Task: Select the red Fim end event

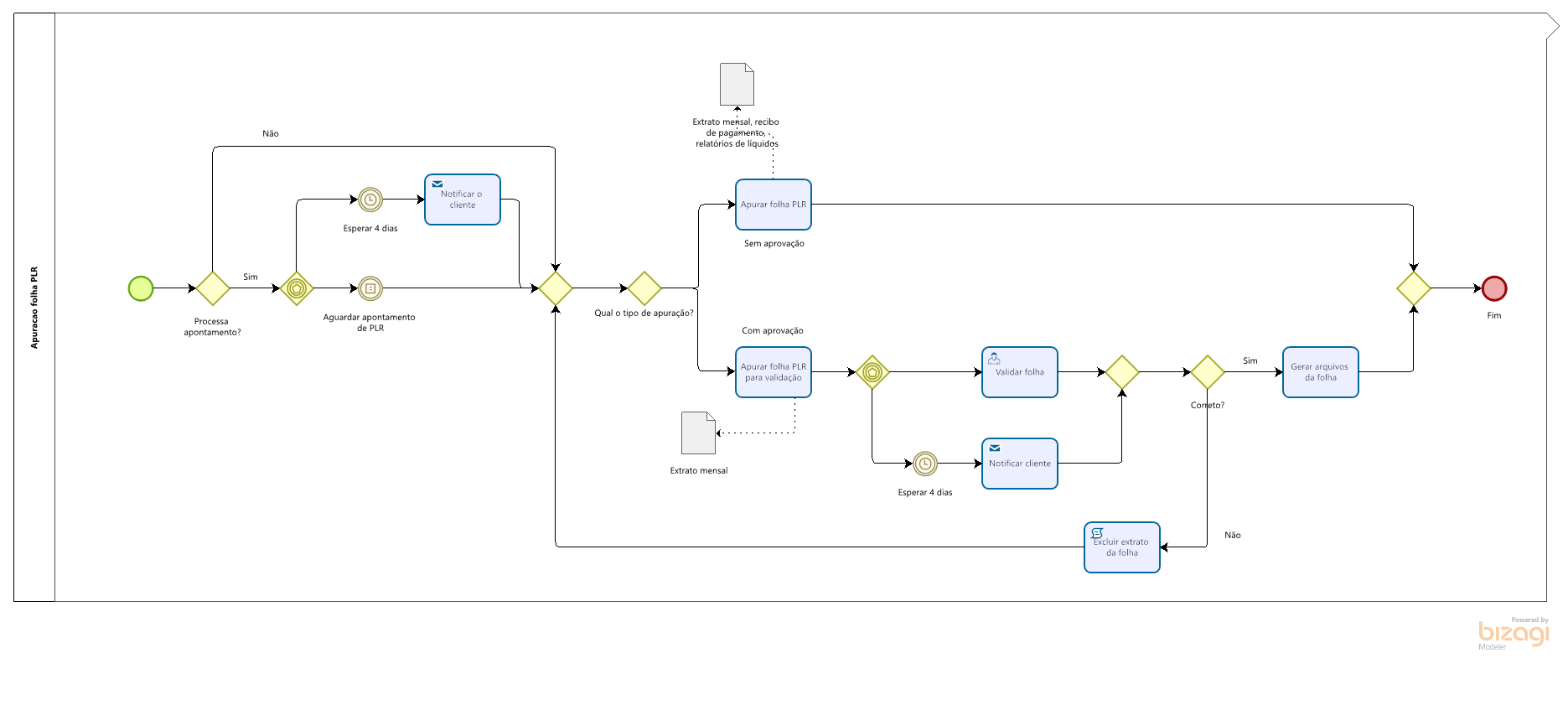Action: (x=1494, y=288)
